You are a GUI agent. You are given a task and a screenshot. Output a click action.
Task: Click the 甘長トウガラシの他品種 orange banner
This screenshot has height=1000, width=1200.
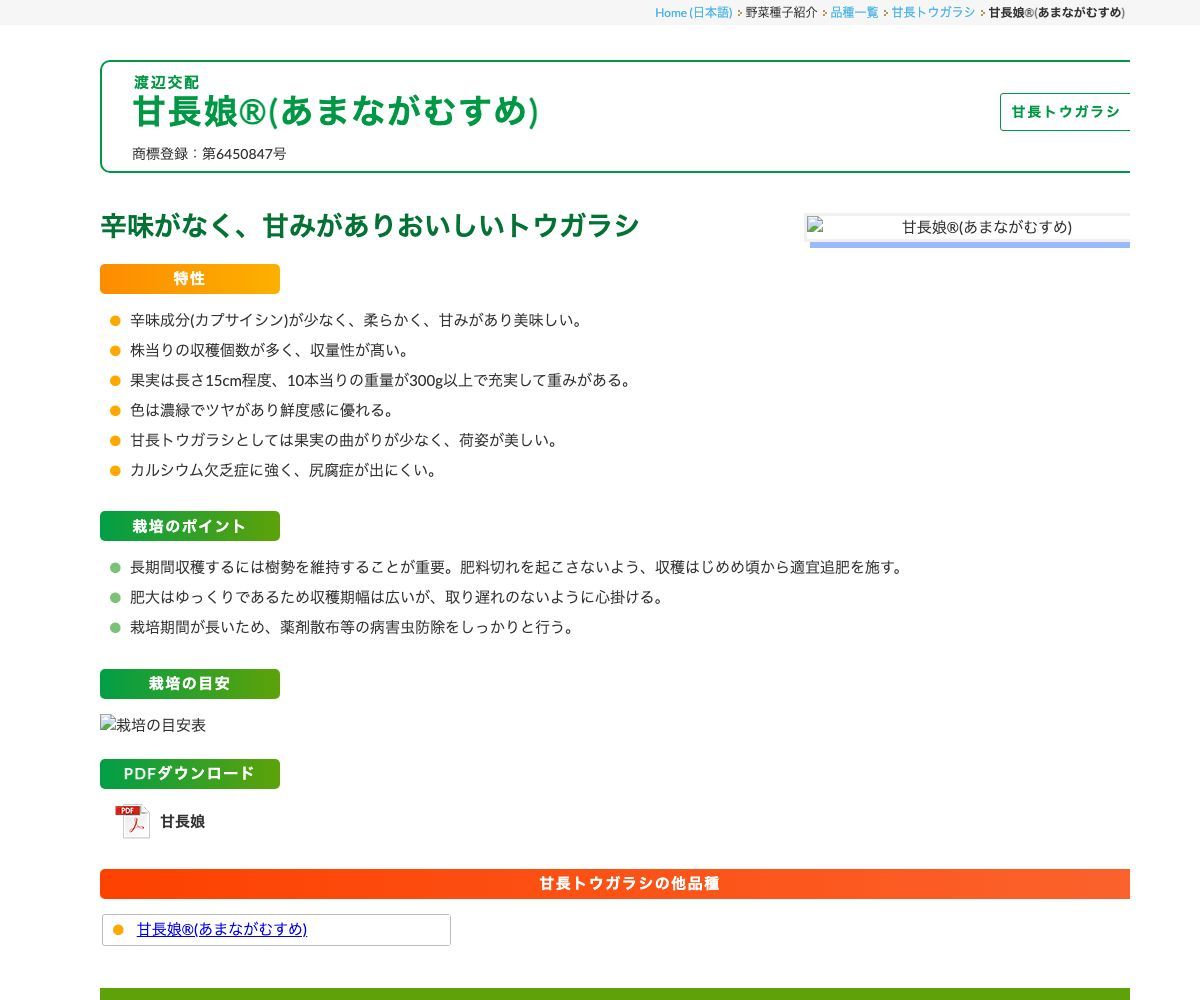tap(628, 884)
